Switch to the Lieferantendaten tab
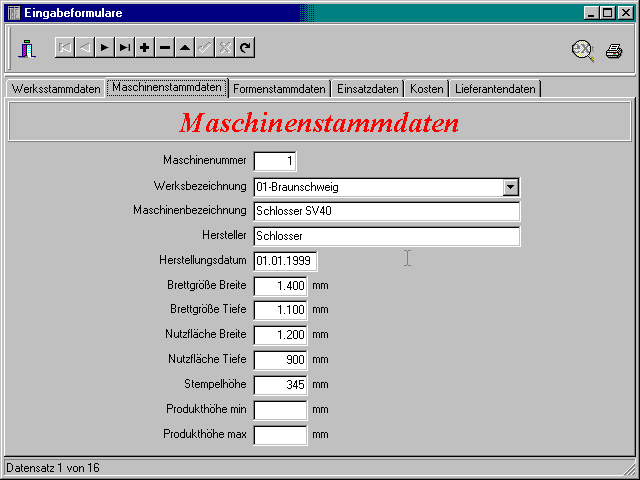 point(496,89)
